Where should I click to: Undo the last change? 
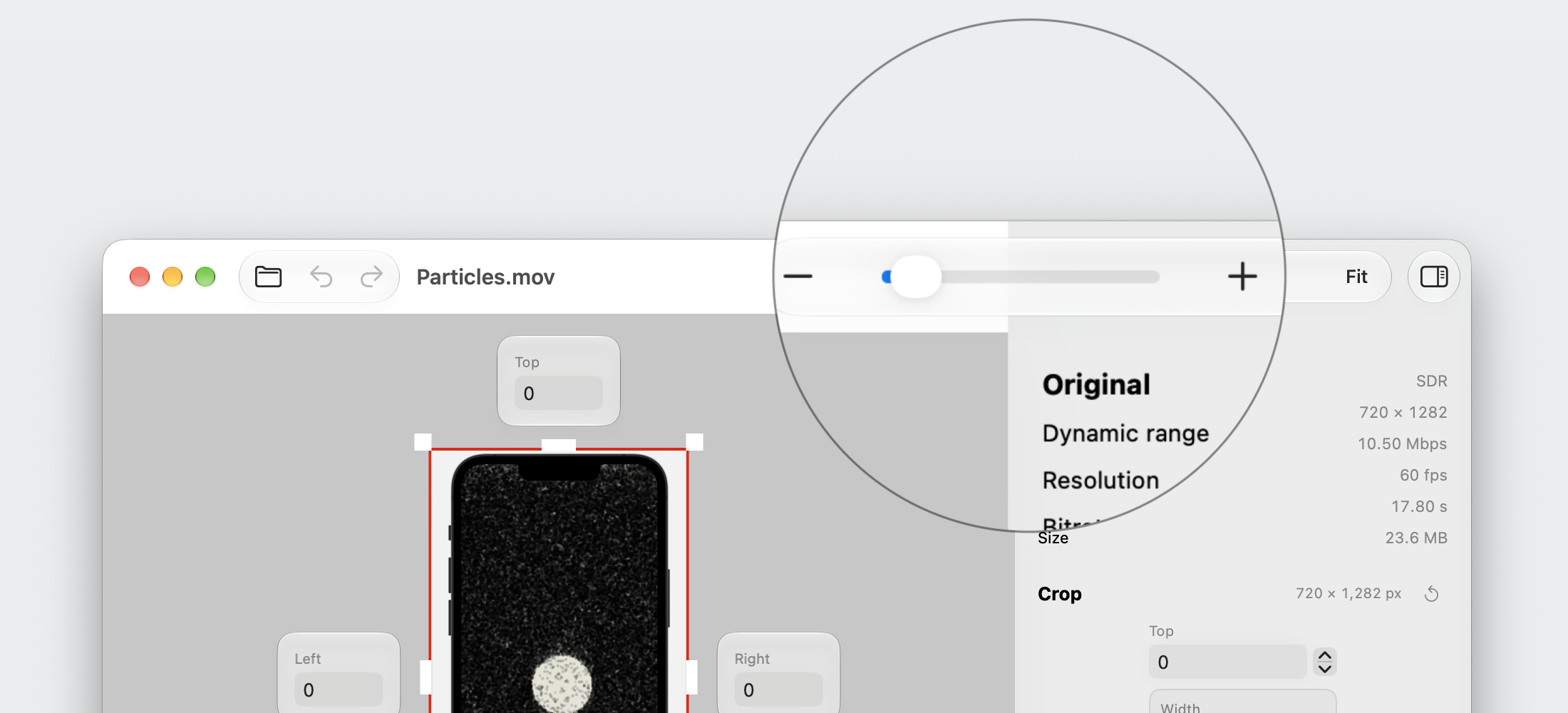pos(321,277)
